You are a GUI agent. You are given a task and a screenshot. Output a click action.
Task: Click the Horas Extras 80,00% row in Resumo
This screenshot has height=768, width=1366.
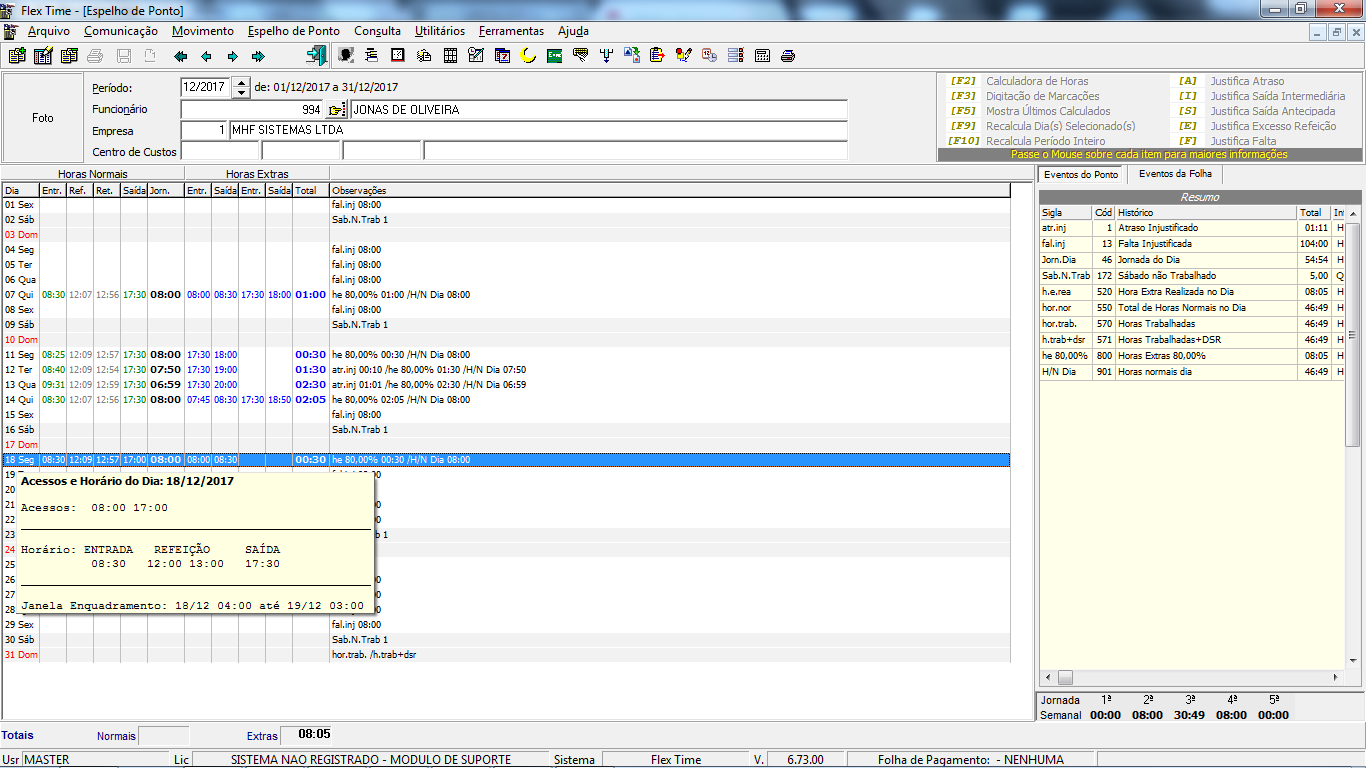click(1192, 356)
